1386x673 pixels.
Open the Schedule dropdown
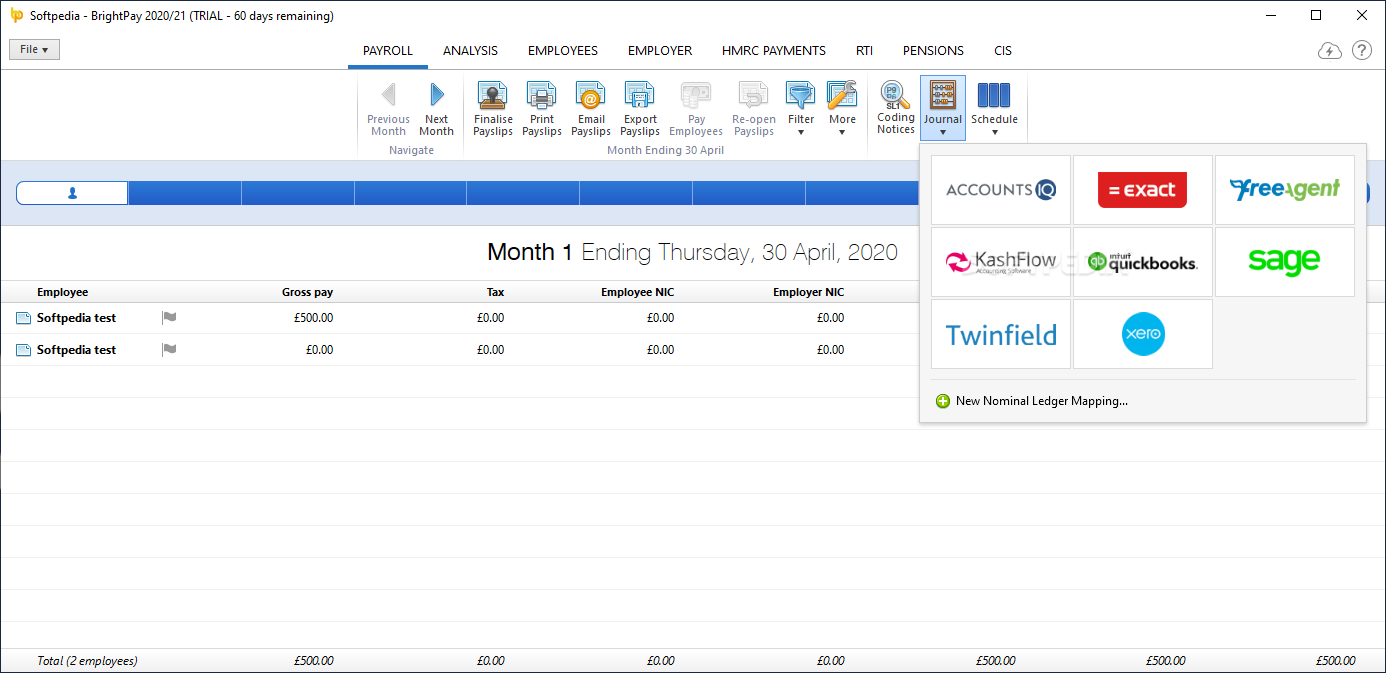pos(994,109)
